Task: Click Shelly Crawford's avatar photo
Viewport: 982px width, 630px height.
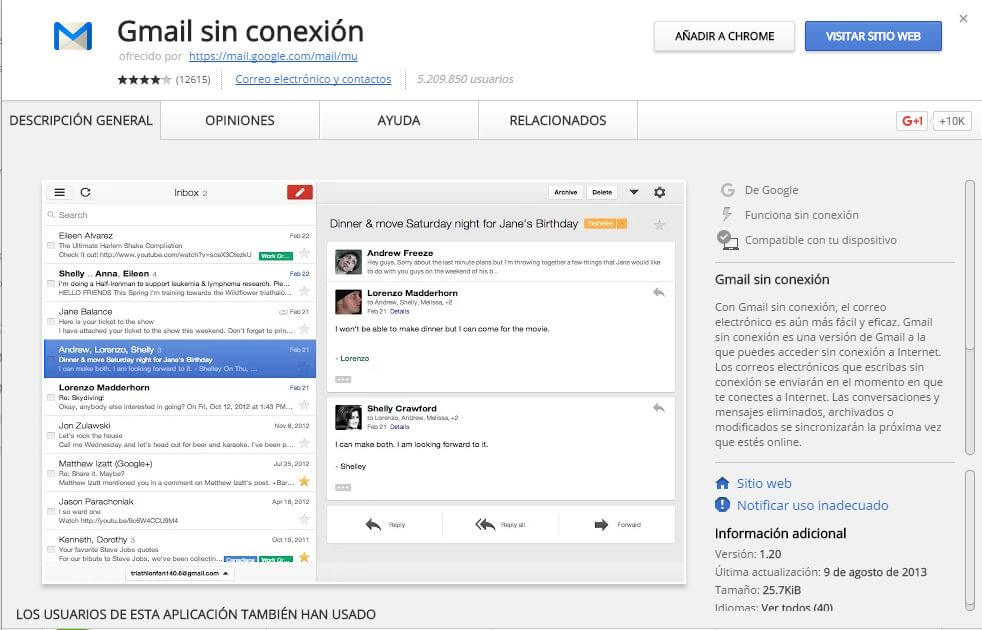Action: (x=348, y=417)
